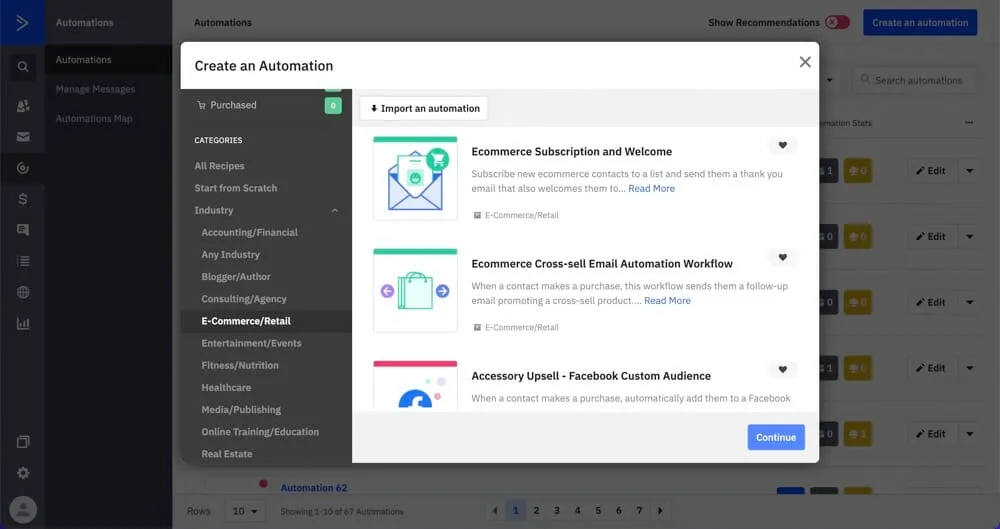Viewport: 1000px width, 529px height.
Task: Click the Continue button
Action: [x=775, y=437]
